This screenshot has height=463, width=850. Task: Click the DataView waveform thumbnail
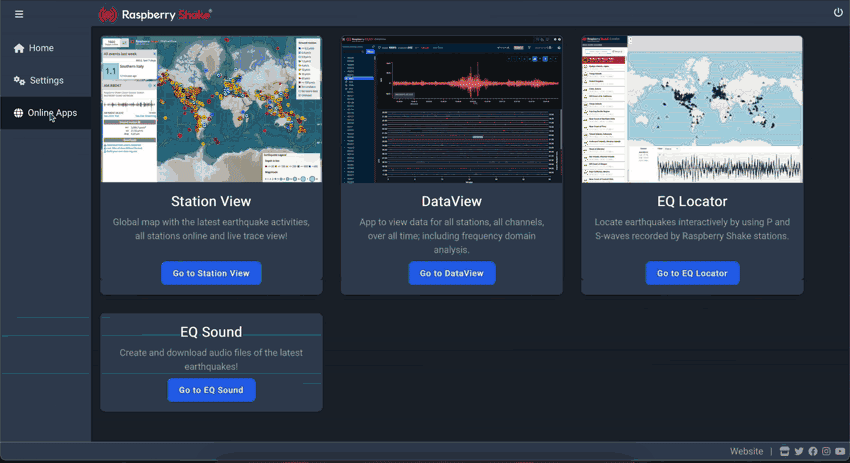click(x=451, y=110)
